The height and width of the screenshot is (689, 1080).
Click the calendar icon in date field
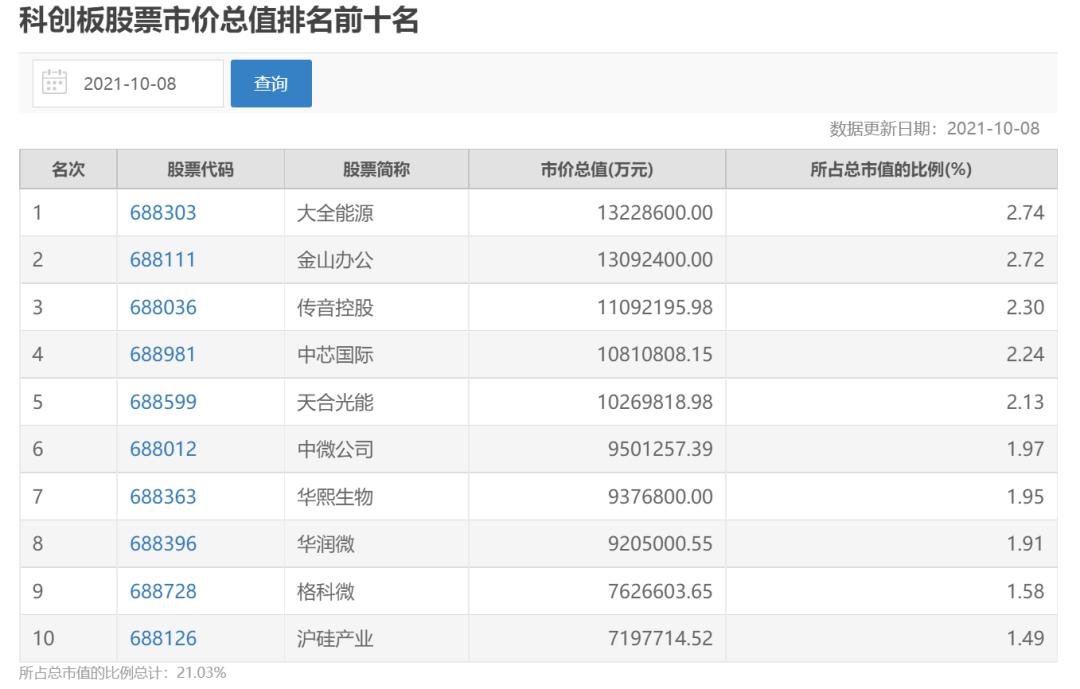(x=53, y=82)
